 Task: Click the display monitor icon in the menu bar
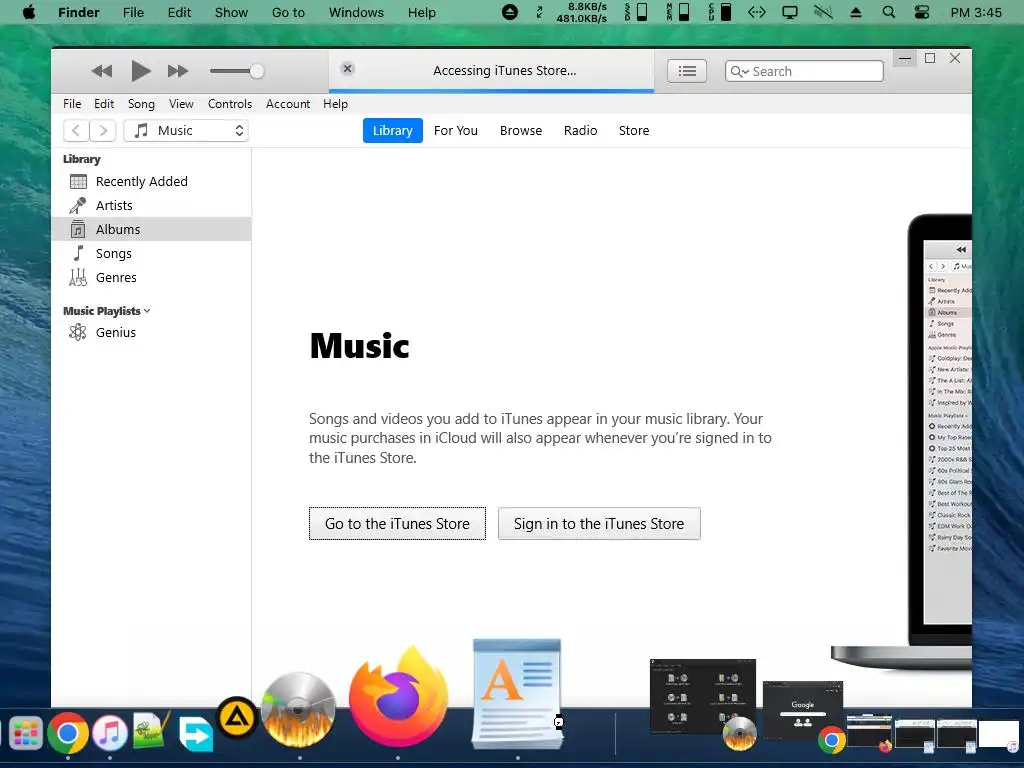click(790, 12)
